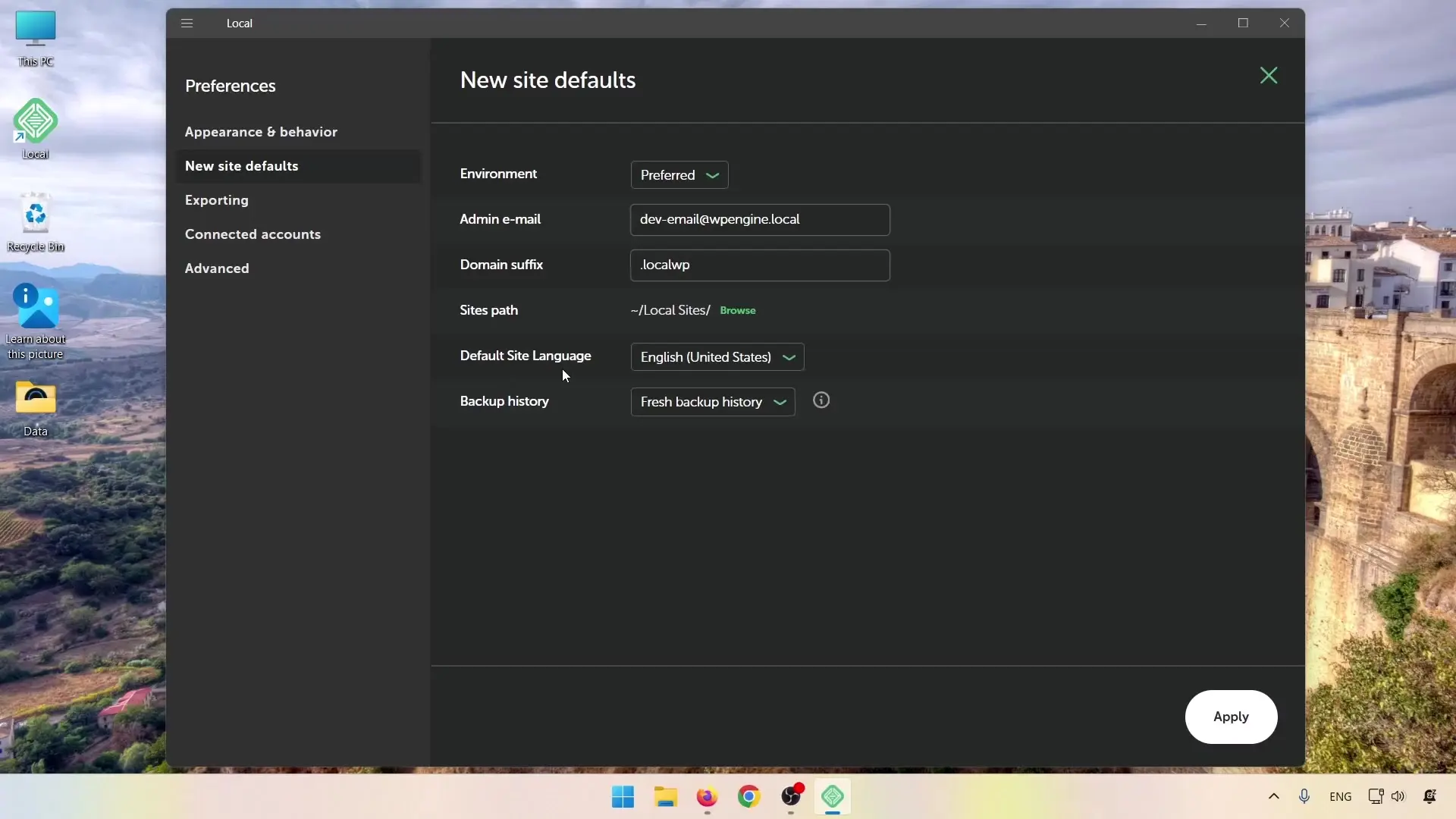Open the Windows Start button
The image size is (1456, 819).
623,797
